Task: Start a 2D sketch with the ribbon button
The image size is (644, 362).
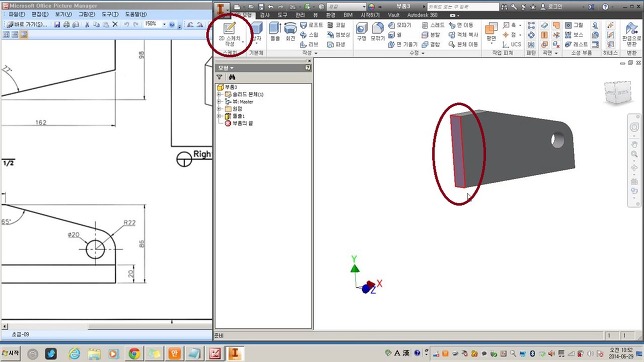Action: (x=229, y=35)
